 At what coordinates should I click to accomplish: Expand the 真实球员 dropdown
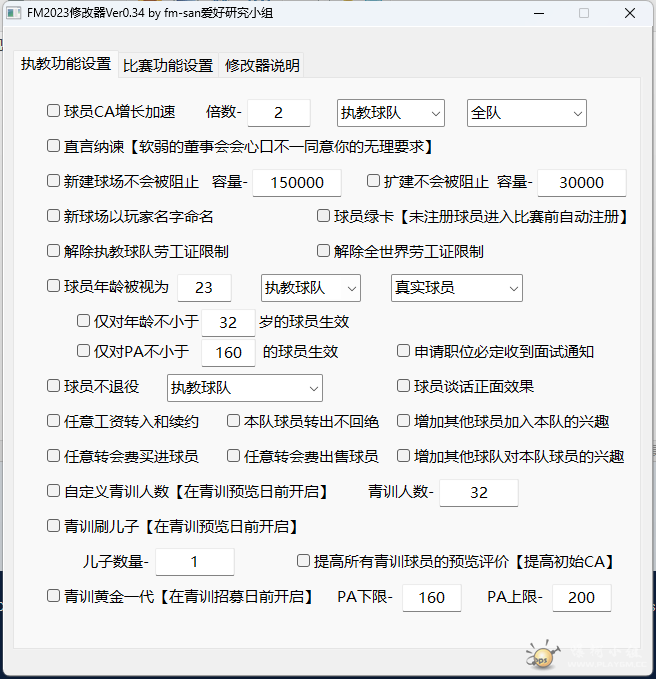coord(456,288)
